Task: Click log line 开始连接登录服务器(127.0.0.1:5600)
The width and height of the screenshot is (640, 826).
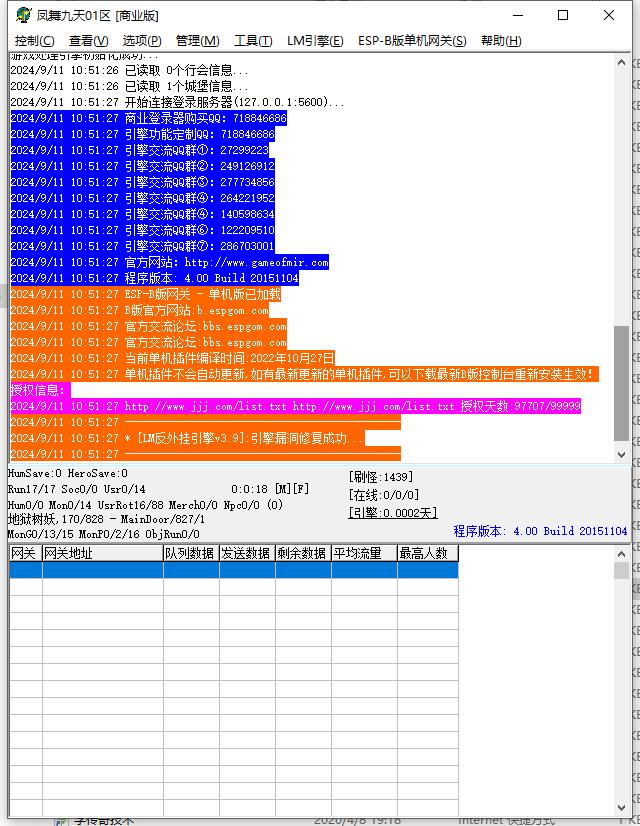Action: (x=178, y=102)
